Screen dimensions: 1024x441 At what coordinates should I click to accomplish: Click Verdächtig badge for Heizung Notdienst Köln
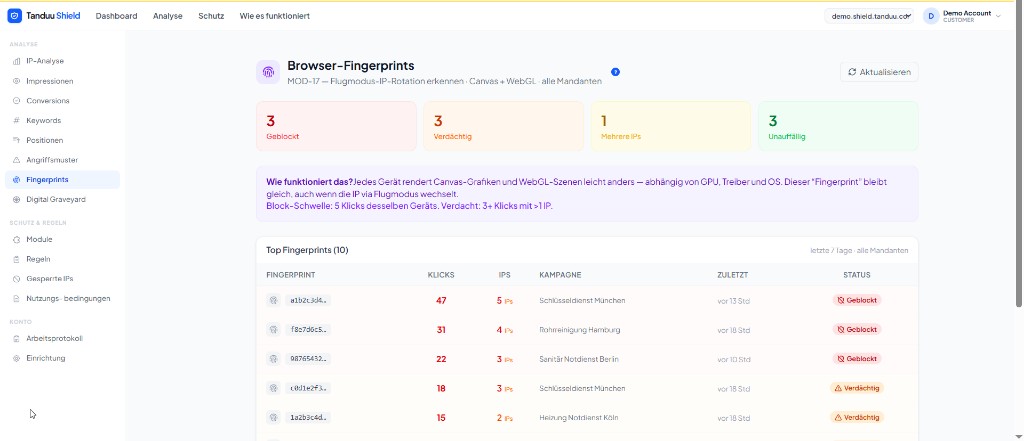click(857, 417)
